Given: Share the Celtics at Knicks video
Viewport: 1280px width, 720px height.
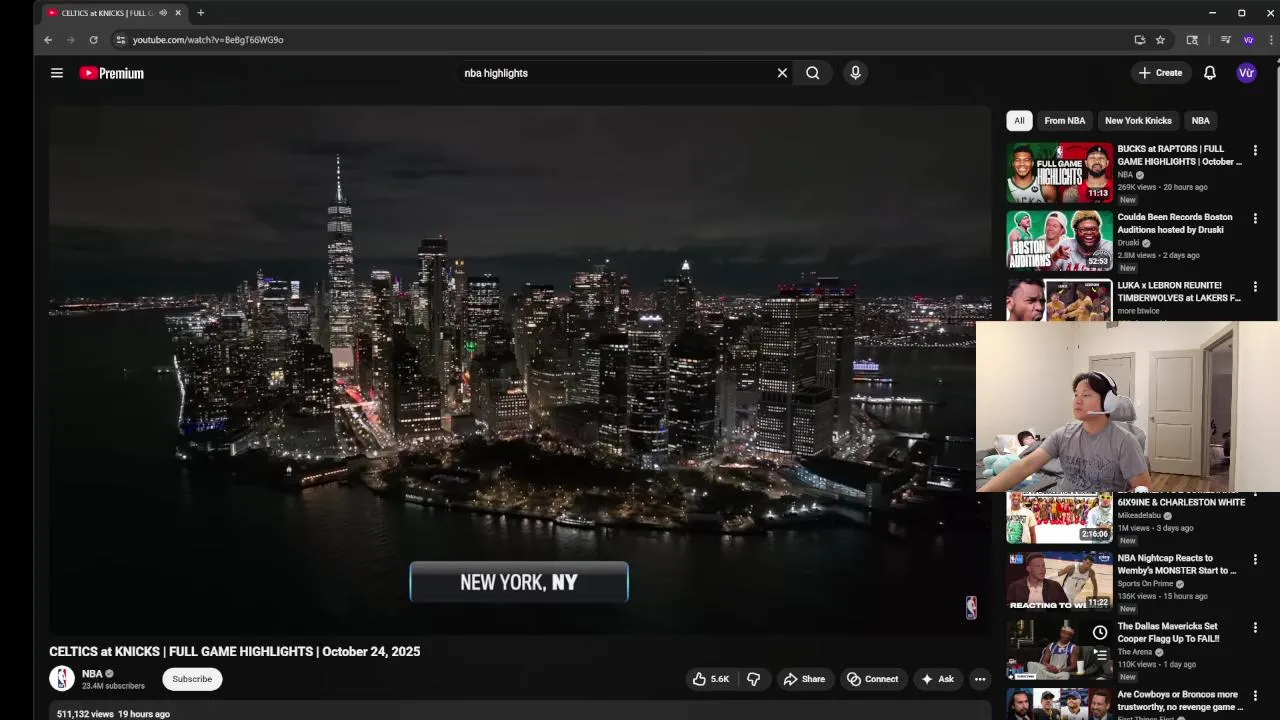Looking at the screenshot, I should (x=804, y=679).
